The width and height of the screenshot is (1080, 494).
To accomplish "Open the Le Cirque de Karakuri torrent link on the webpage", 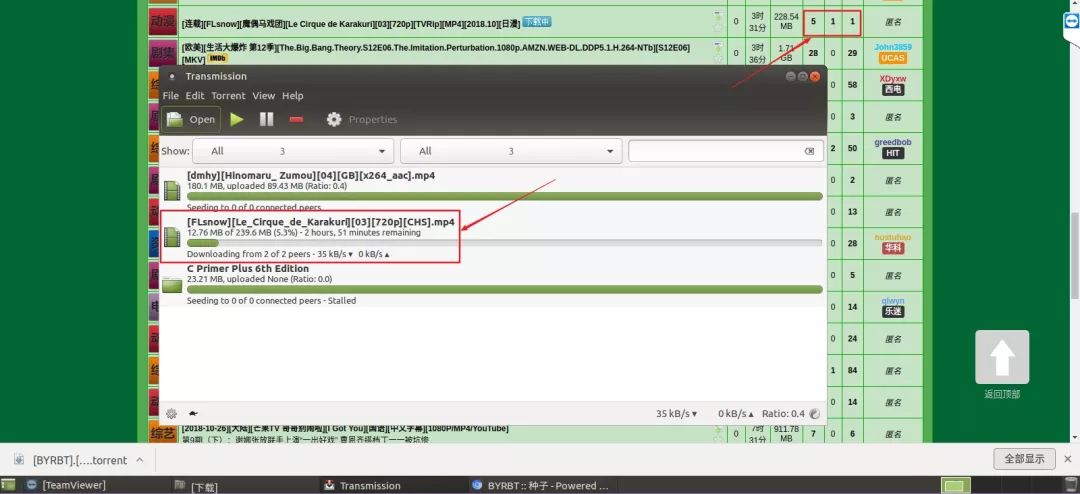I will pyautogui.click(x=351, y=23).
